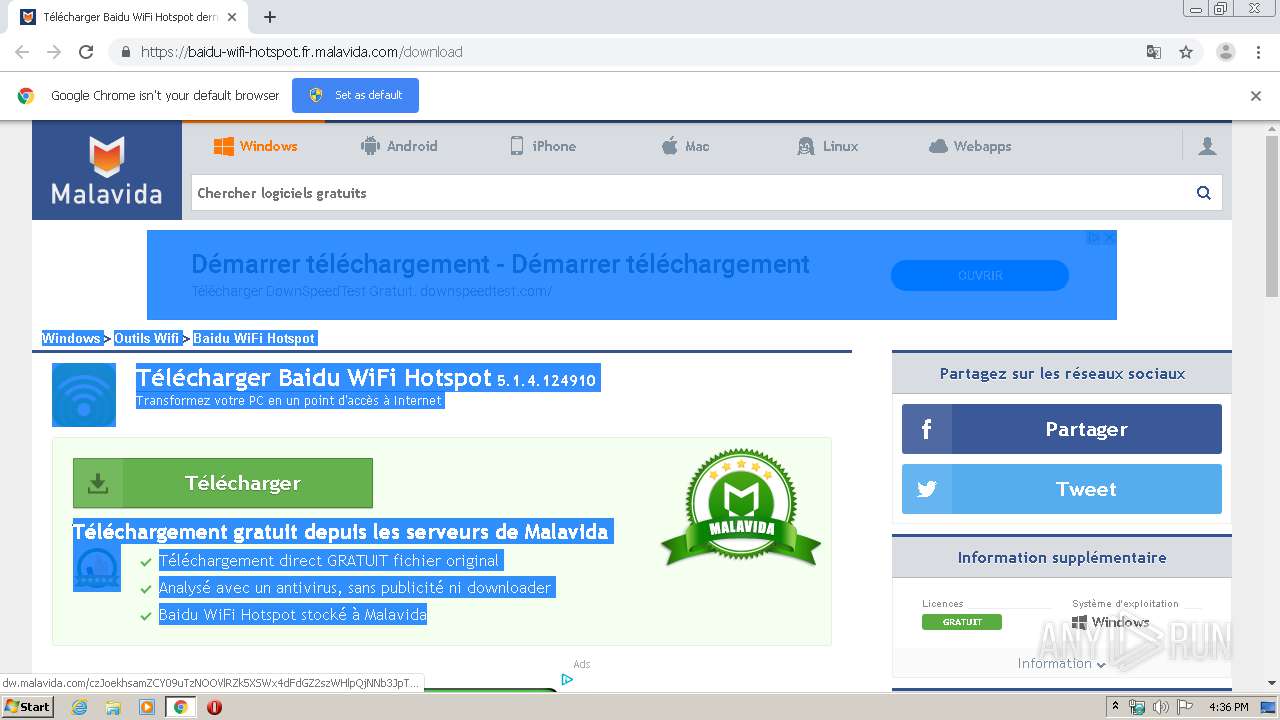Open the Chrome three-dot menu
1280x720 pixels.
[x=1259, y=52]
